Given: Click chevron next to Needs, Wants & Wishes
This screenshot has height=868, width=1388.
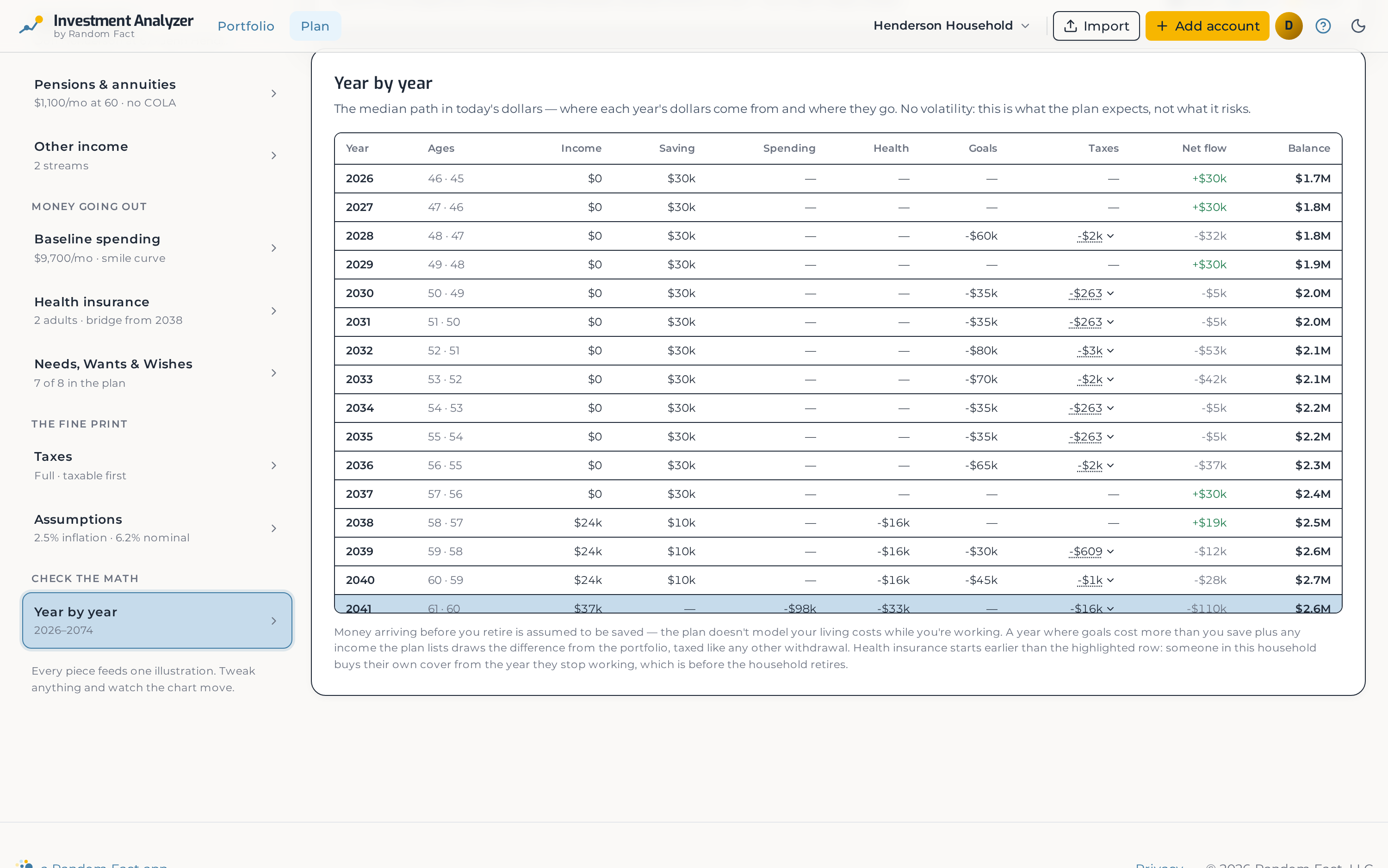Looking at the screenshot, I should tap(274, 373).
